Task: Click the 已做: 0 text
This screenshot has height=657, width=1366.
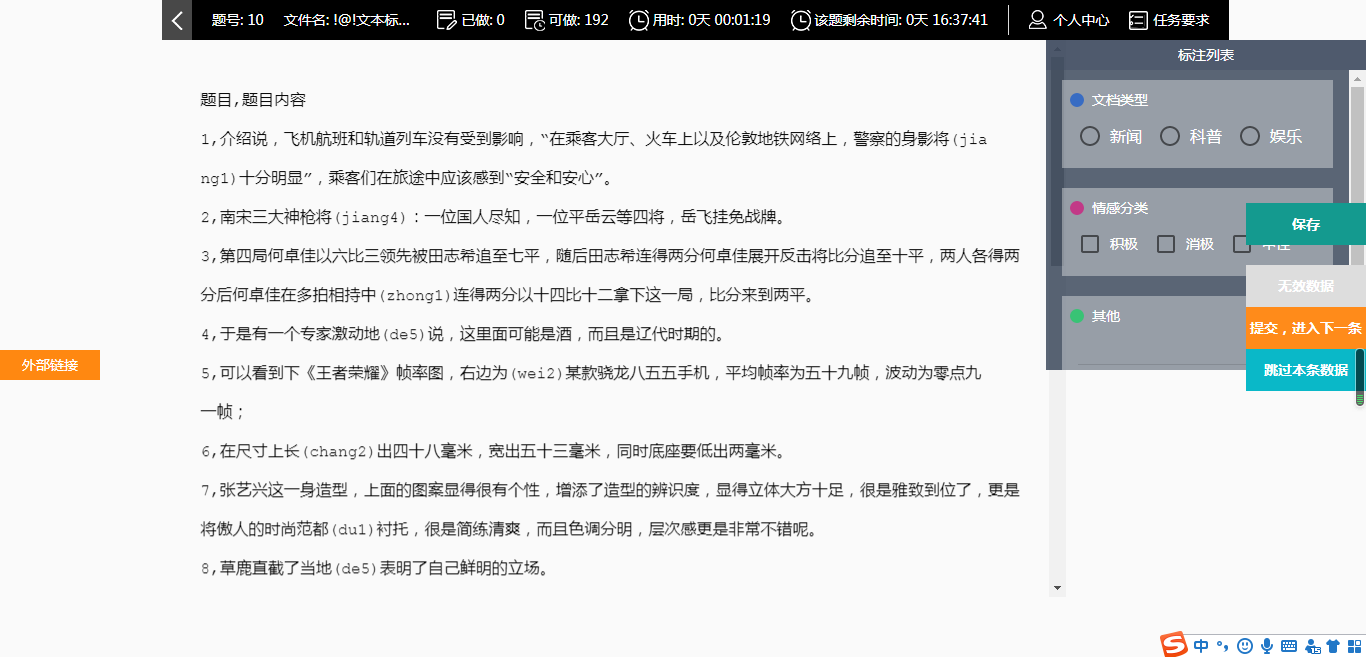Action: click(x=484, y=20)
